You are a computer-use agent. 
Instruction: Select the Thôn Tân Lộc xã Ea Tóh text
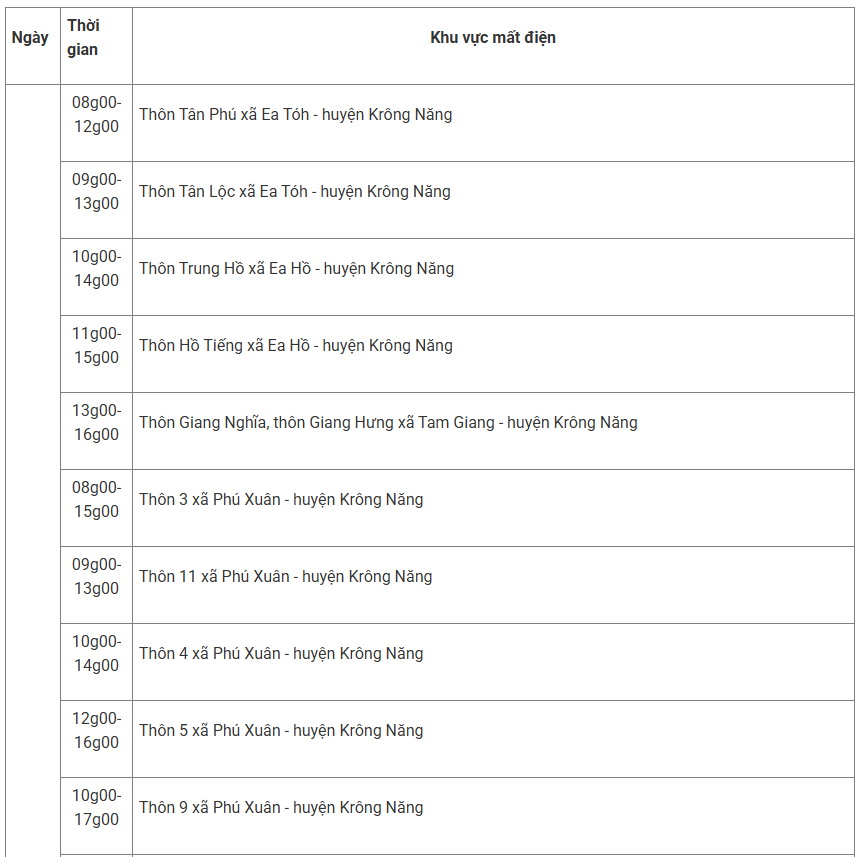[294, 192]
